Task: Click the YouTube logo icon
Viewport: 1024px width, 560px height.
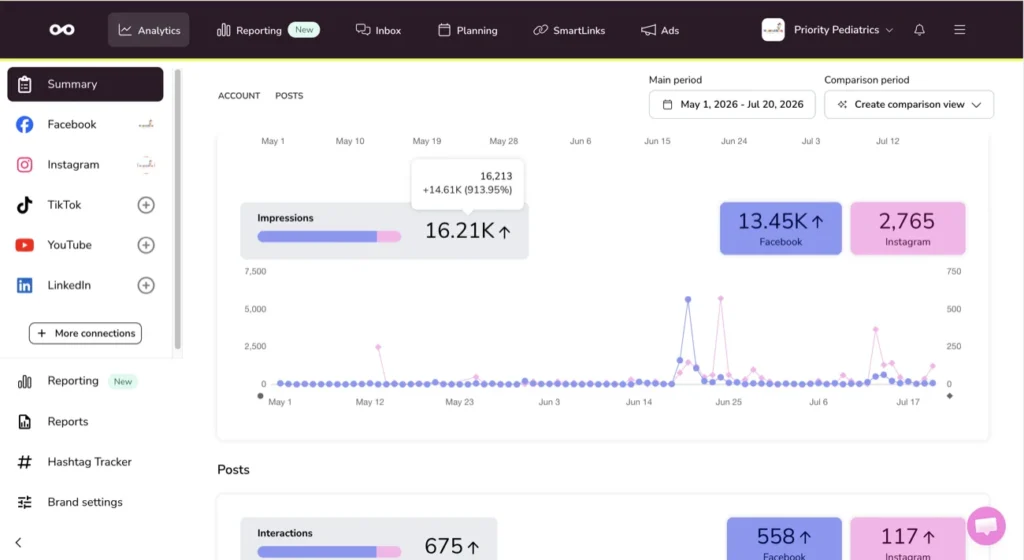Action: [25, 245]
